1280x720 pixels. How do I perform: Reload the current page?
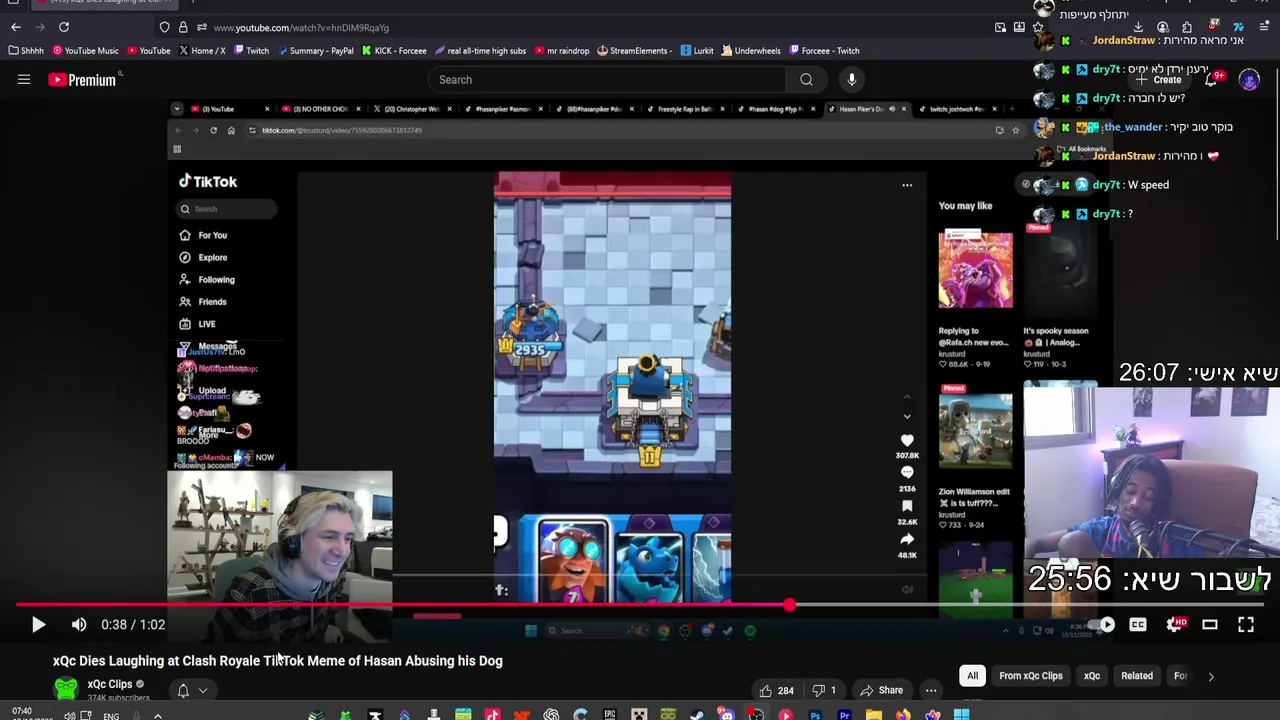coord(64,27)
